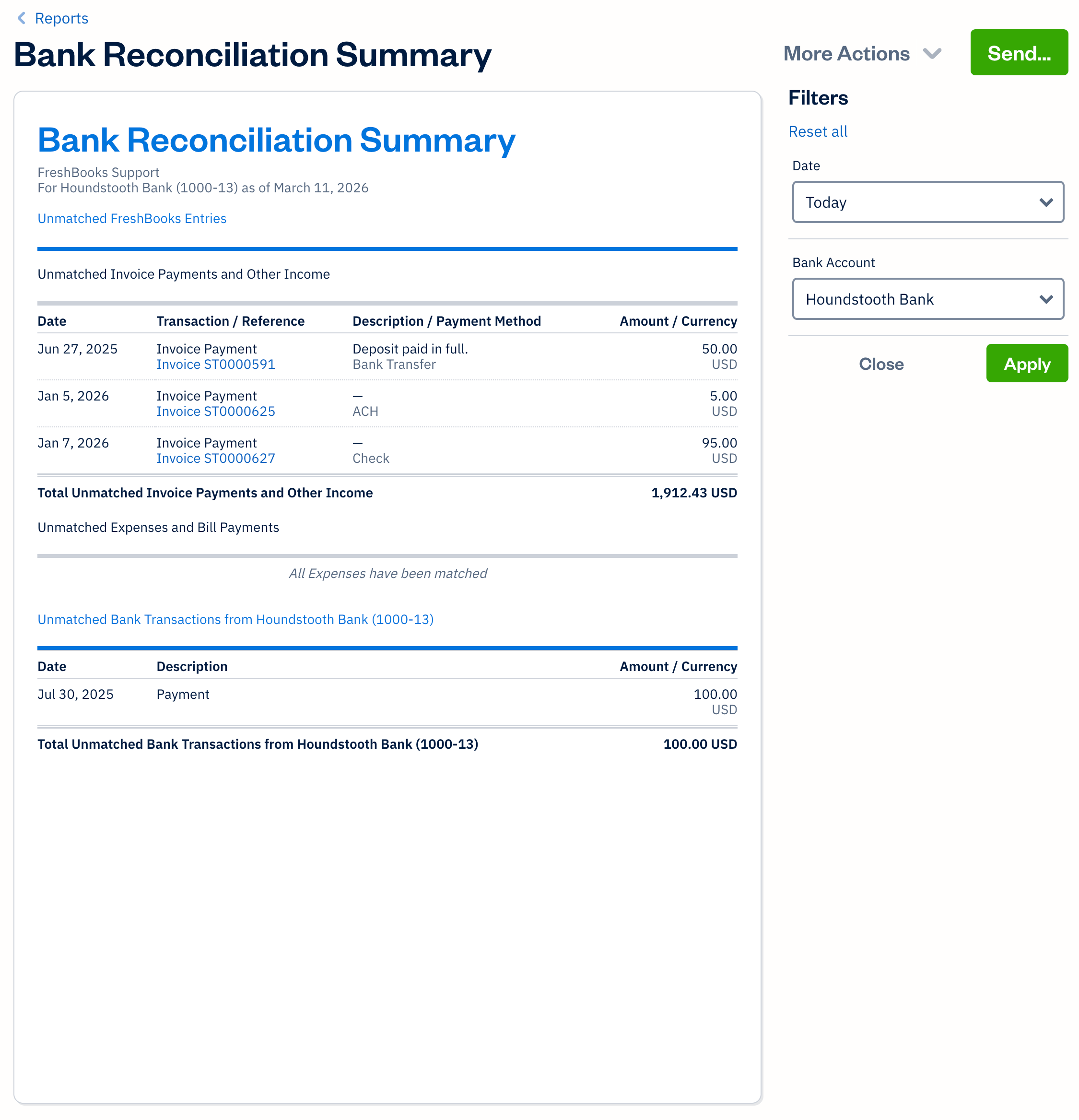This screenshot has width=1079, height=1120.
Task: Click the Date dropdown arrow
Action: (x=1046, y=202)
